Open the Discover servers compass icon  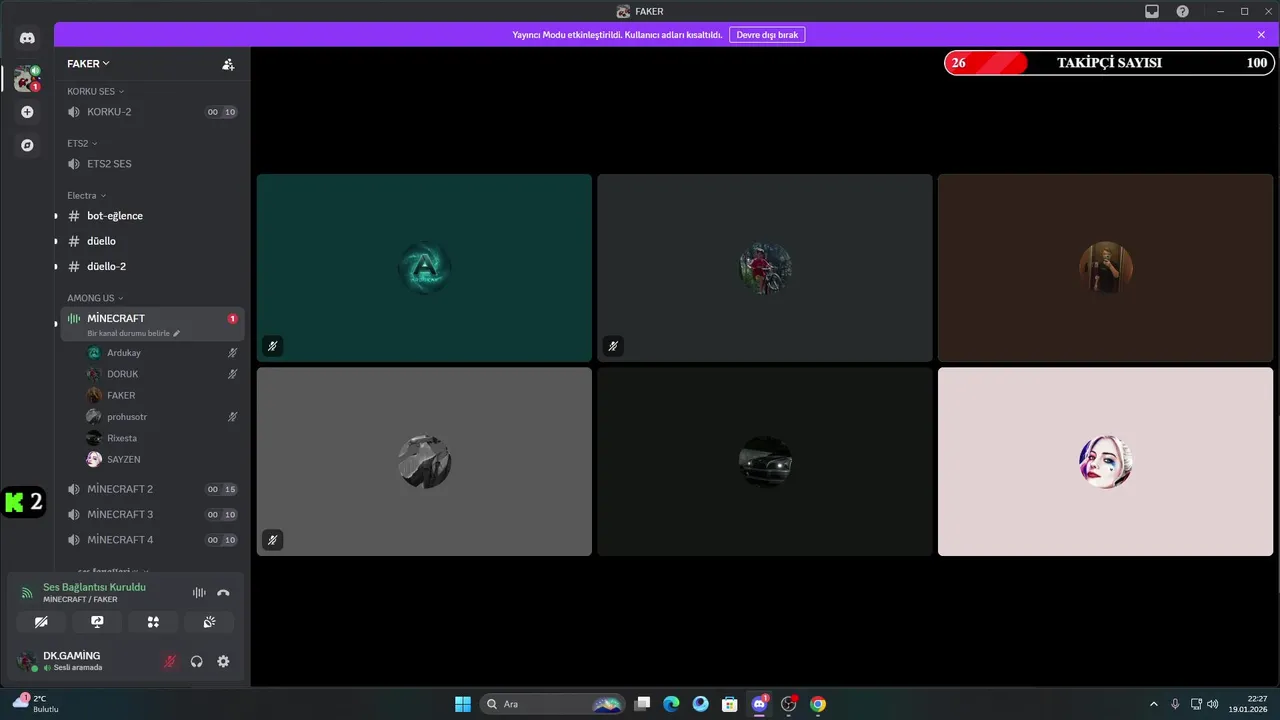(x=27, y=145)
